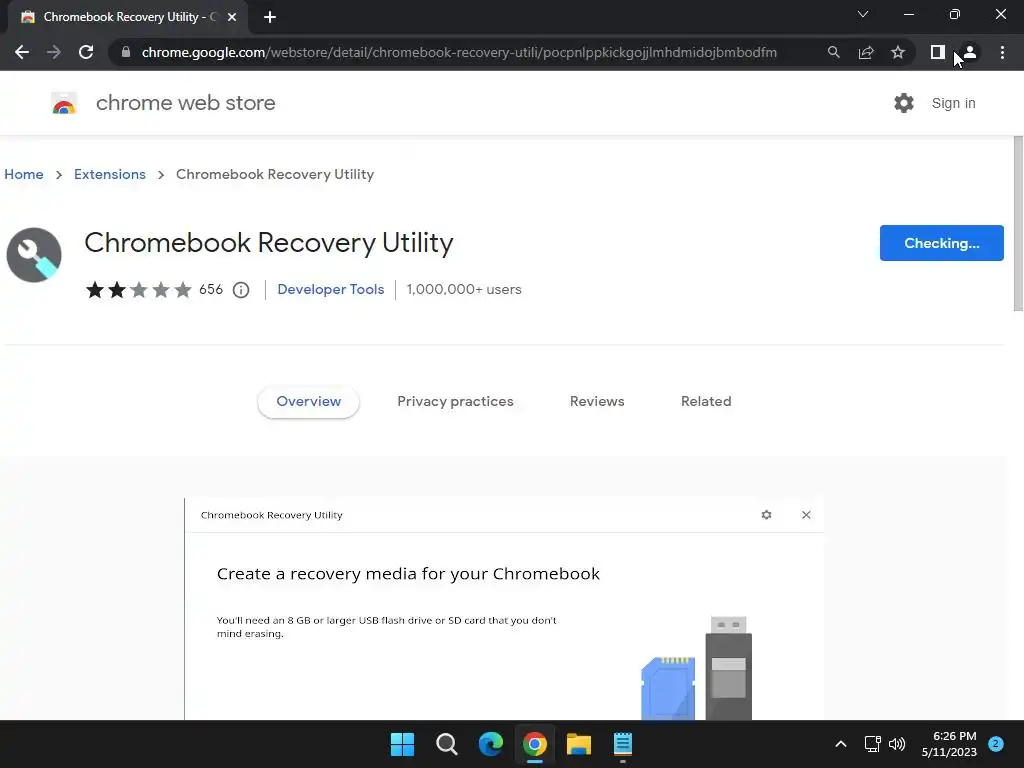Screen dimensions: 1024x768
Task: Click the Chromebook Recovery Utility heading
Action: [x=268, y=243]
